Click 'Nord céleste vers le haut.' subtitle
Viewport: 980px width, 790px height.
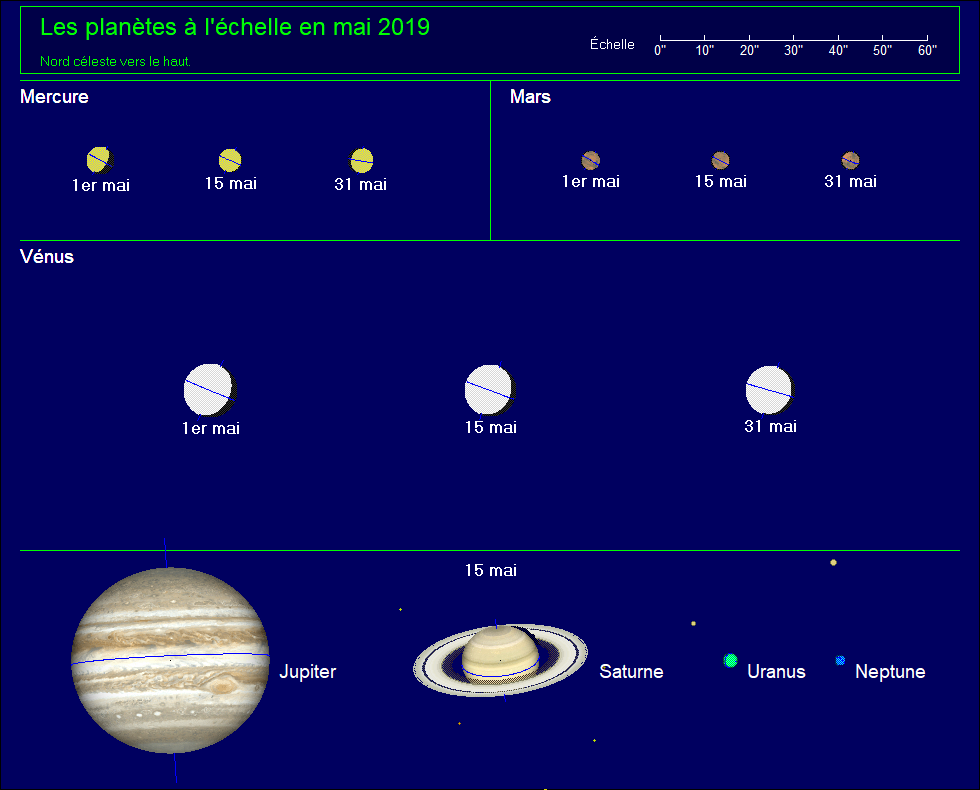[x=116, y=61]
